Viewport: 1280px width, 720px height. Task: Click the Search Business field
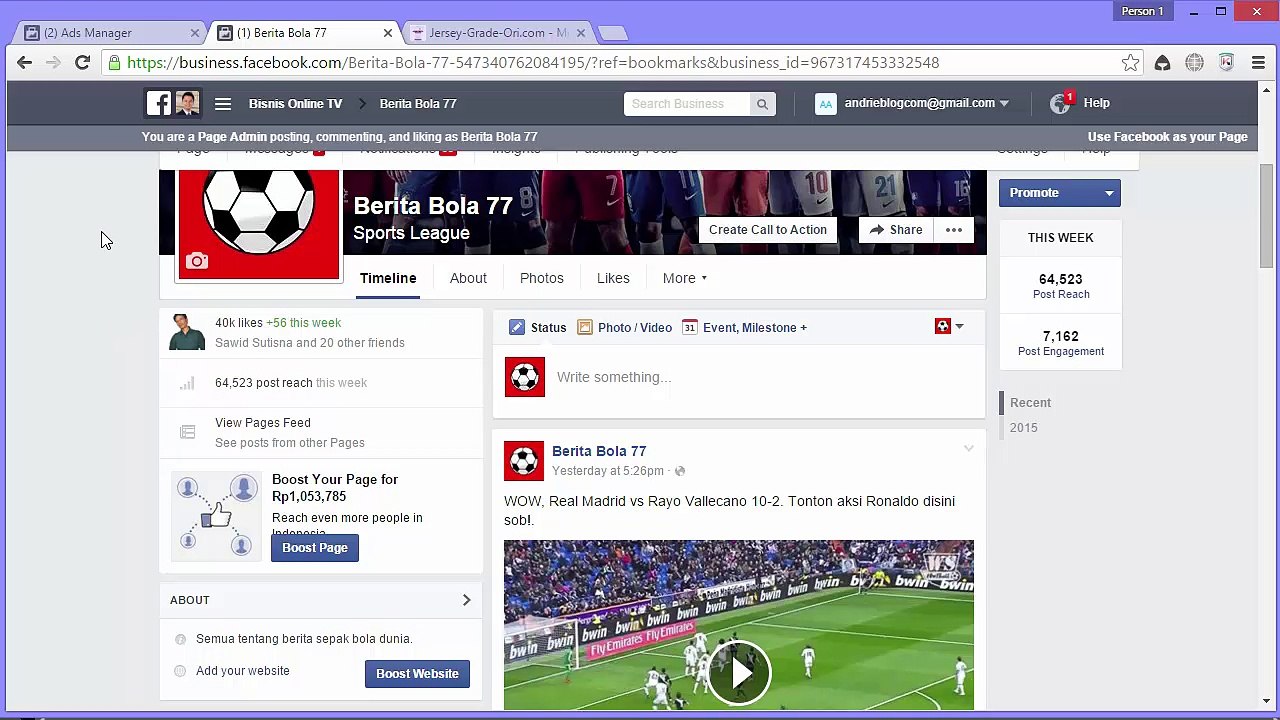tap(687, 103)
